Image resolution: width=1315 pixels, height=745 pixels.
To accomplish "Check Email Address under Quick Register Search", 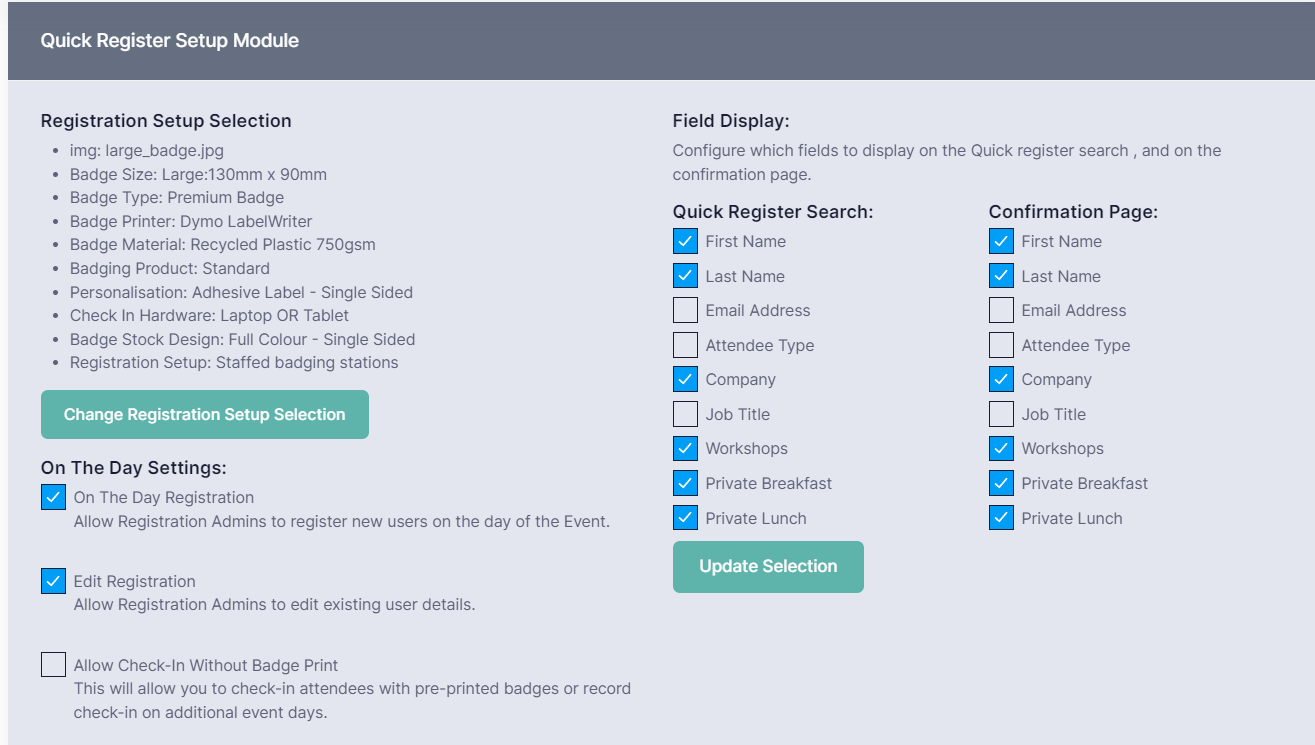I will (685, 310).
